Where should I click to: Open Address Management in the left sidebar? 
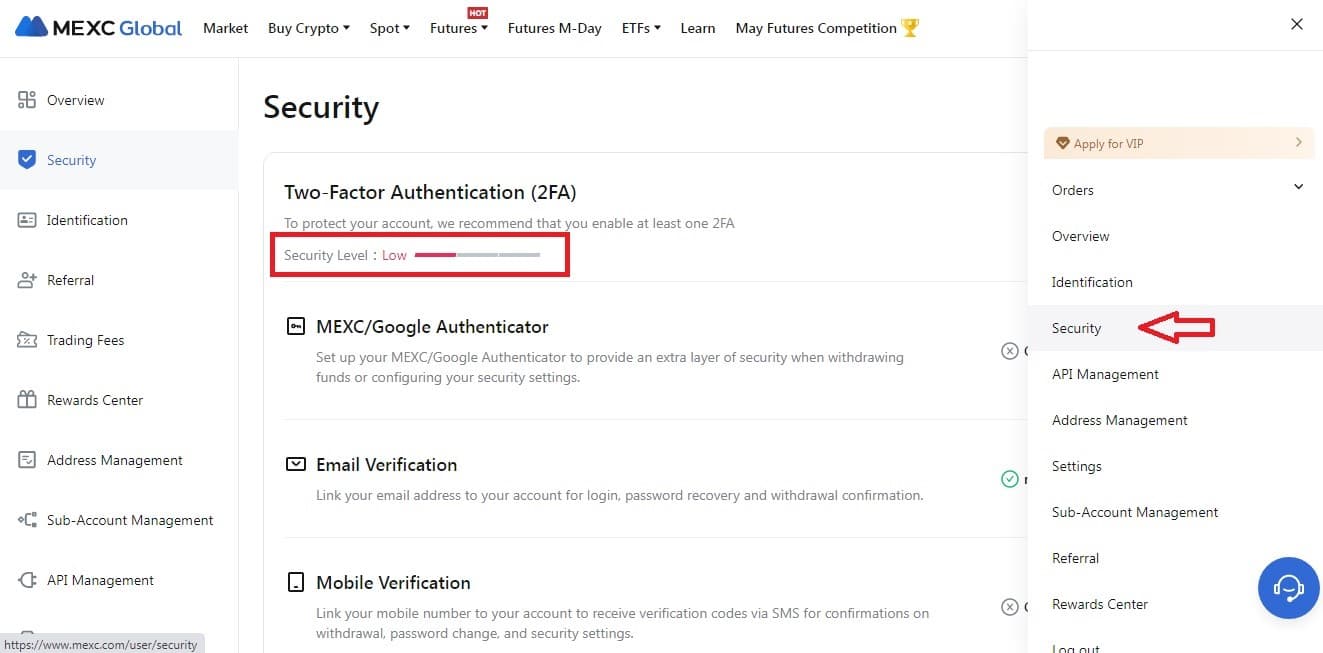pyautogui.click(x=119, y=460)
